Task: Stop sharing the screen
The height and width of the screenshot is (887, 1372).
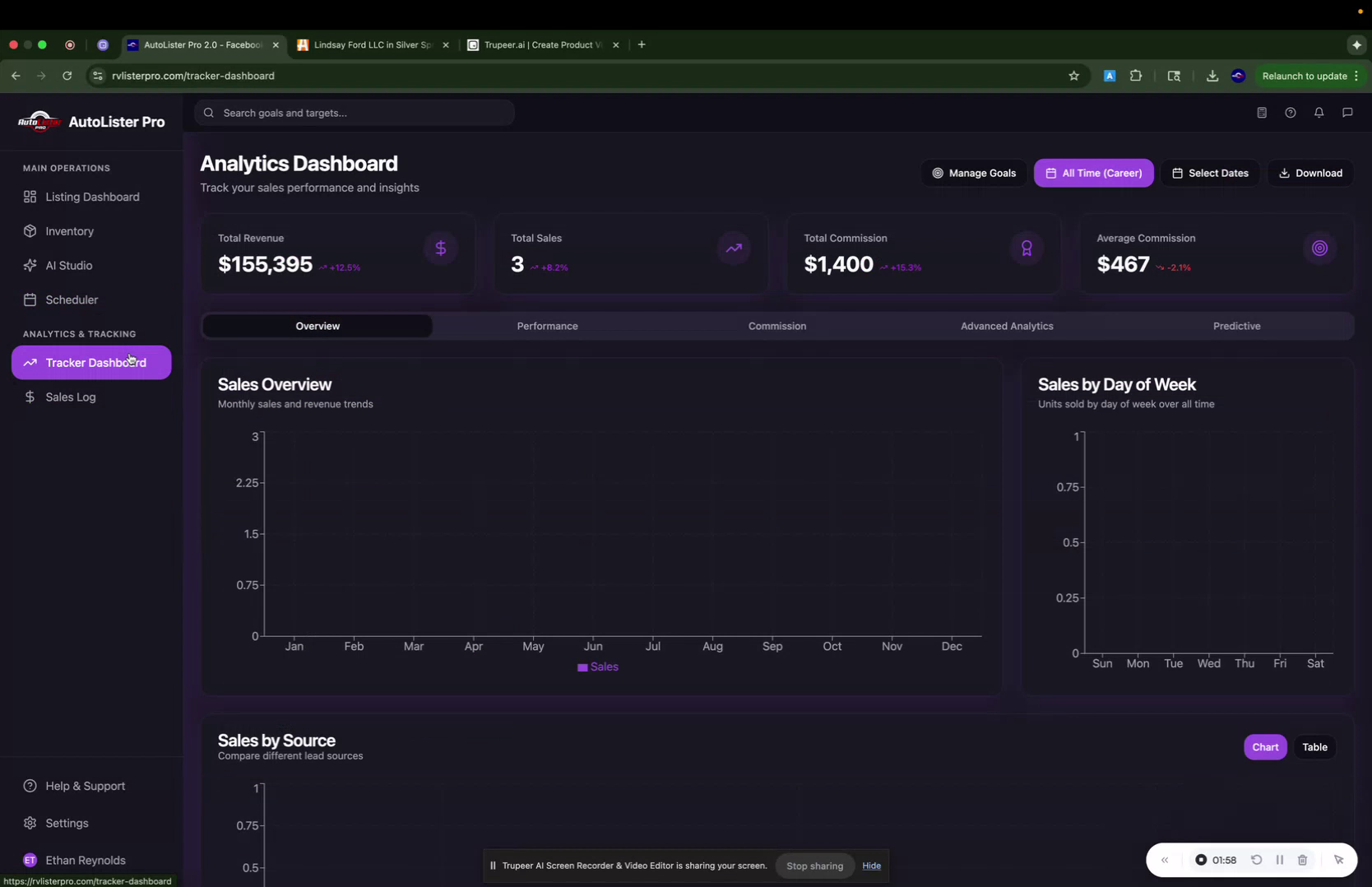Action: click(813, 866)
